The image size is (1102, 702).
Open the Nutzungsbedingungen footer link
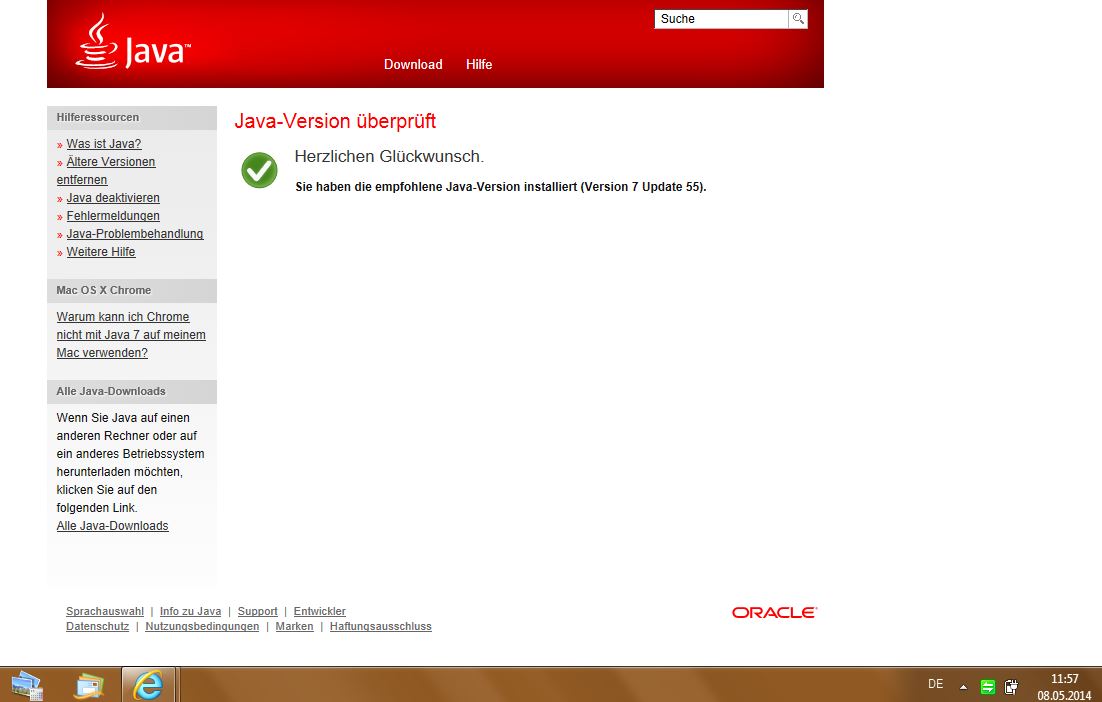tap(202, 626)
